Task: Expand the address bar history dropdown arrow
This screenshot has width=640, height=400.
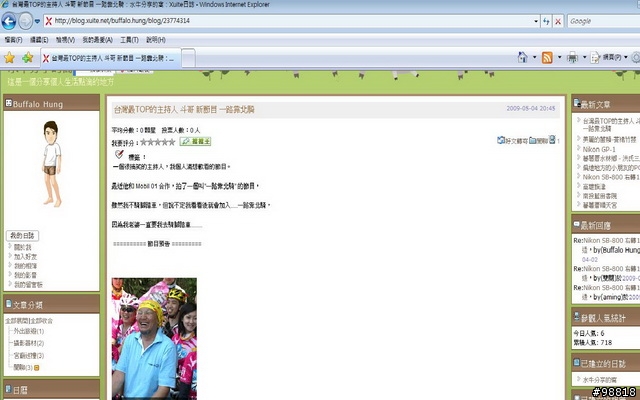Action: [x=536, y=21]
